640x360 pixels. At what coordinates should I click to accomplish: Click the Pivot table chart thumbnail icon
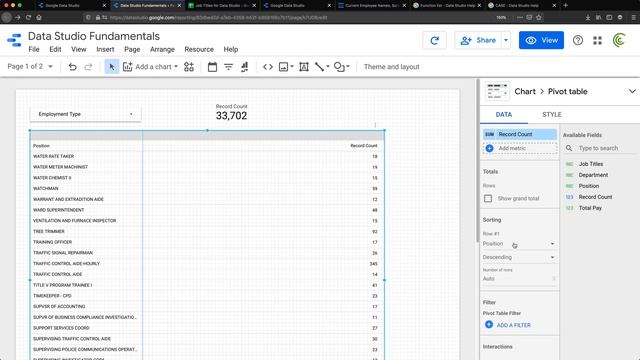[497, 91]
